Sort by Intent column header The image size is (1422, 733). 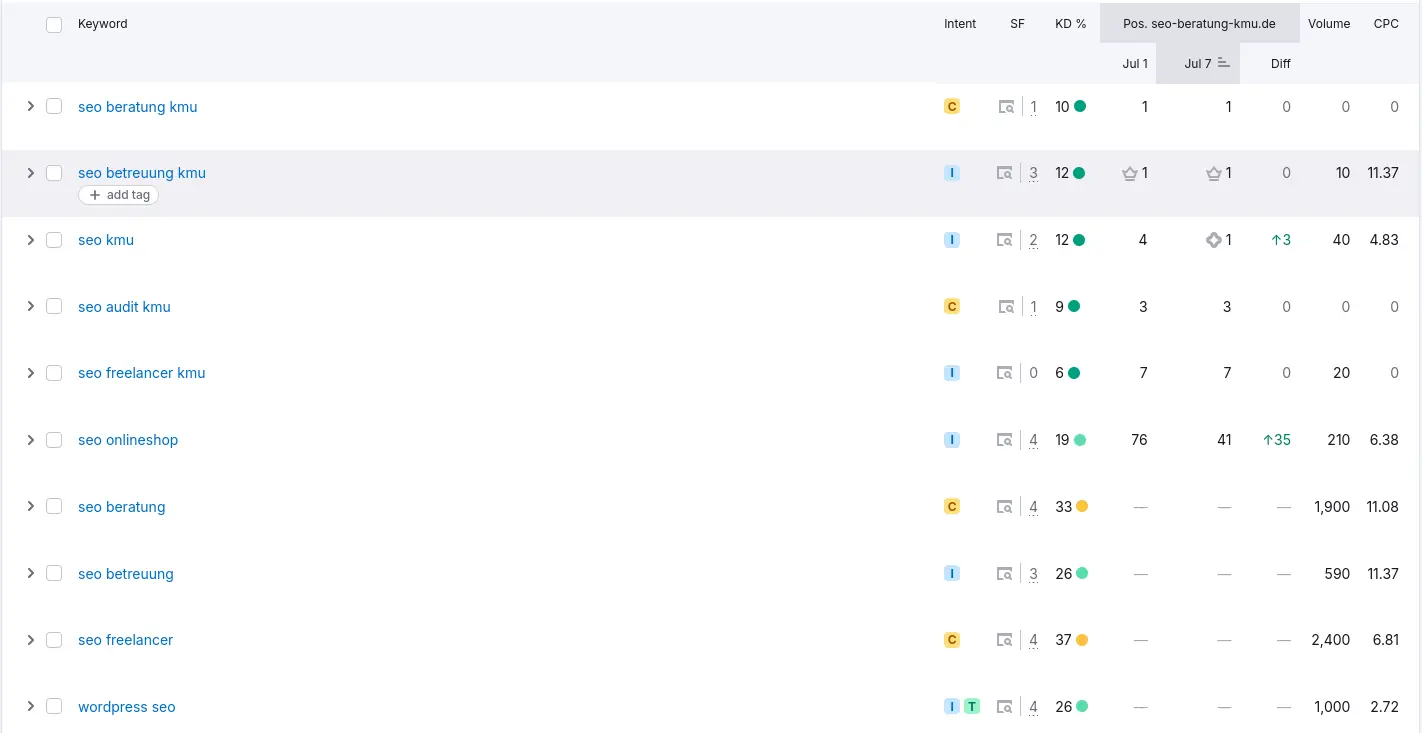point(960,24)
